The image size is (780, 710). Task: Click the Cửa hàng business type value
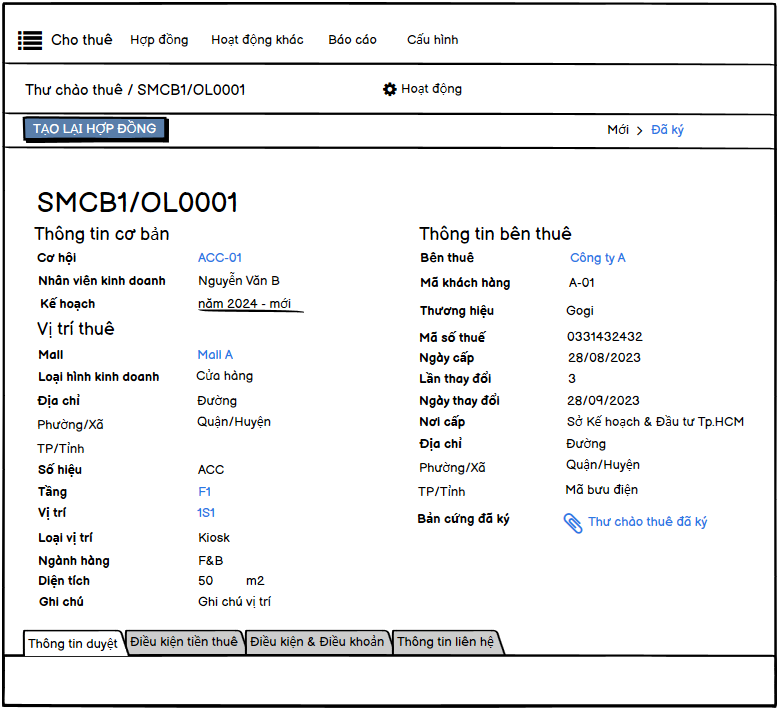(x=224, y=376)
